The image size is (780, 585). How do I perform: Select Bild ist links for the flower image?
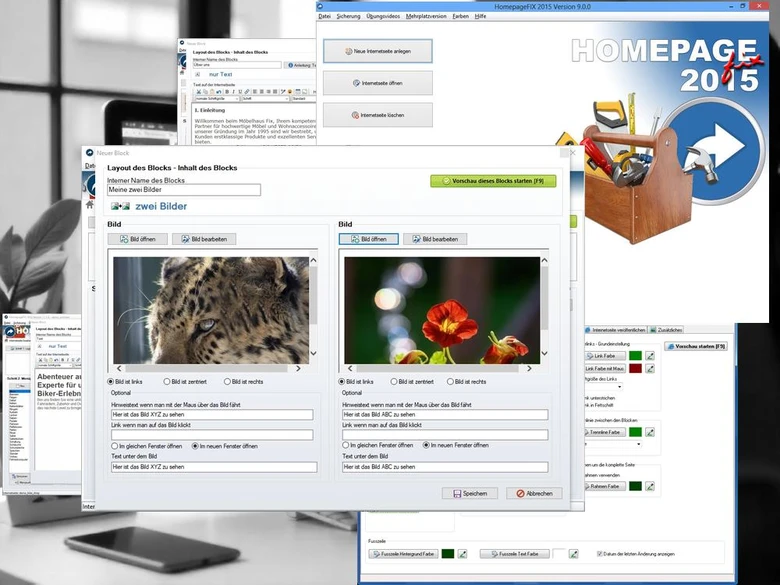pyautogui.click(x=341, y=382)
